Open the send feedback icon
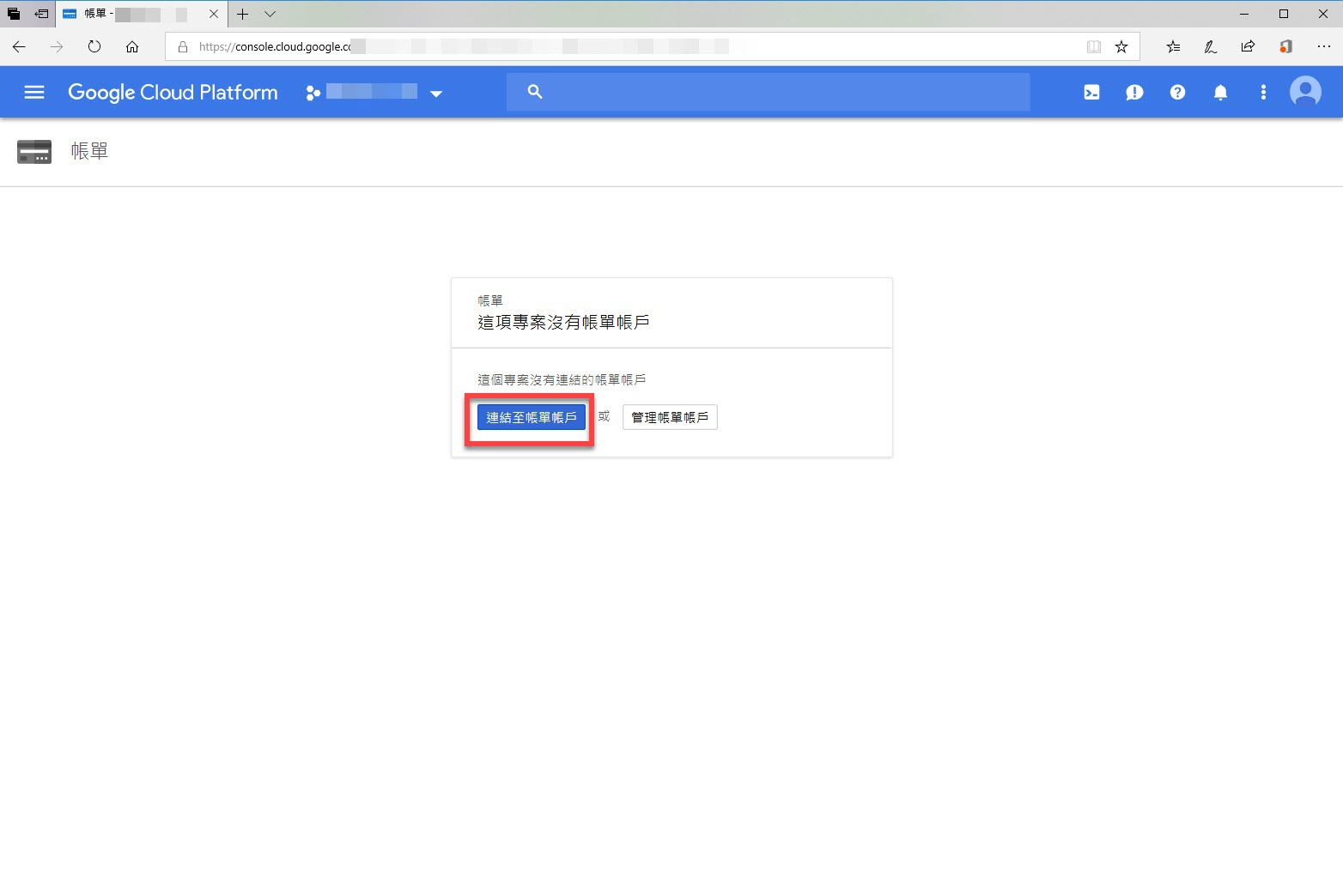The width and height of the screenshot is (1343, 896). pyautogui.click(x=1134, y=93)
